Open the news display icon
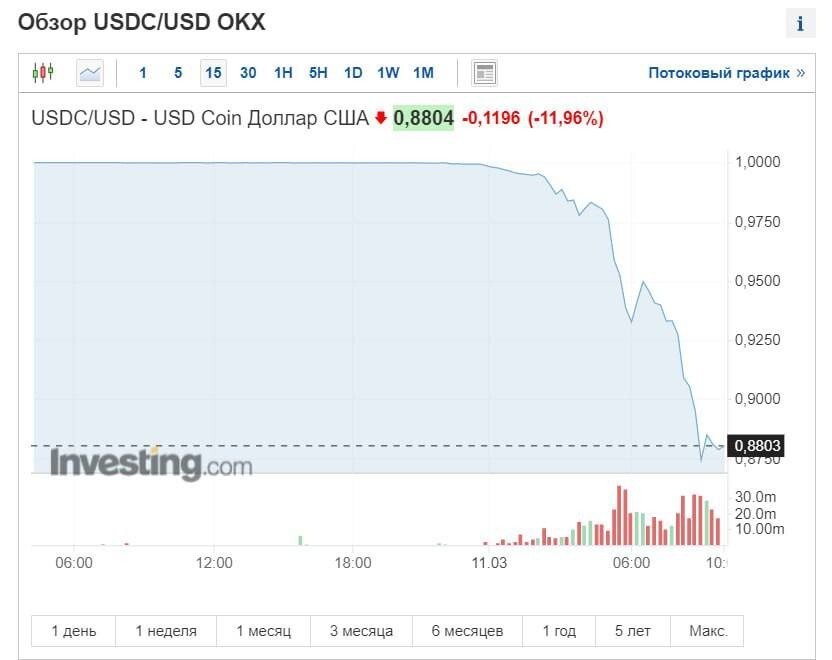Viewport: 832px width, 660px height. click(485, 72)
